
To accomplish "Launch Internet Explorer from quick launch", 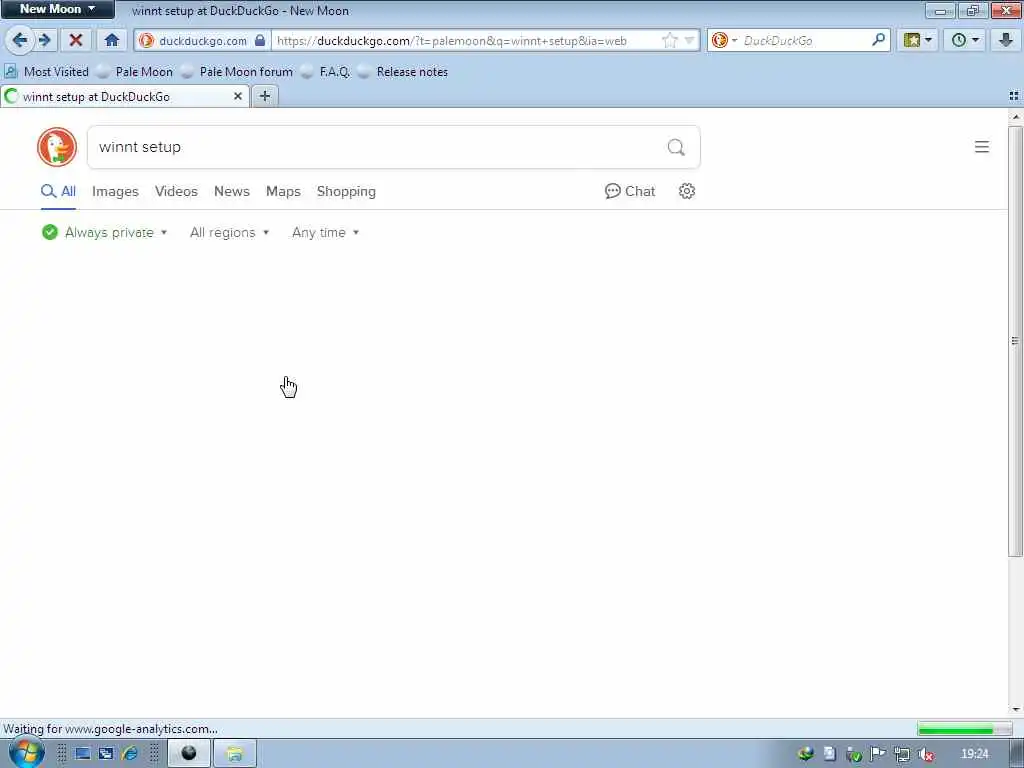I will click(x=129, y=754).
